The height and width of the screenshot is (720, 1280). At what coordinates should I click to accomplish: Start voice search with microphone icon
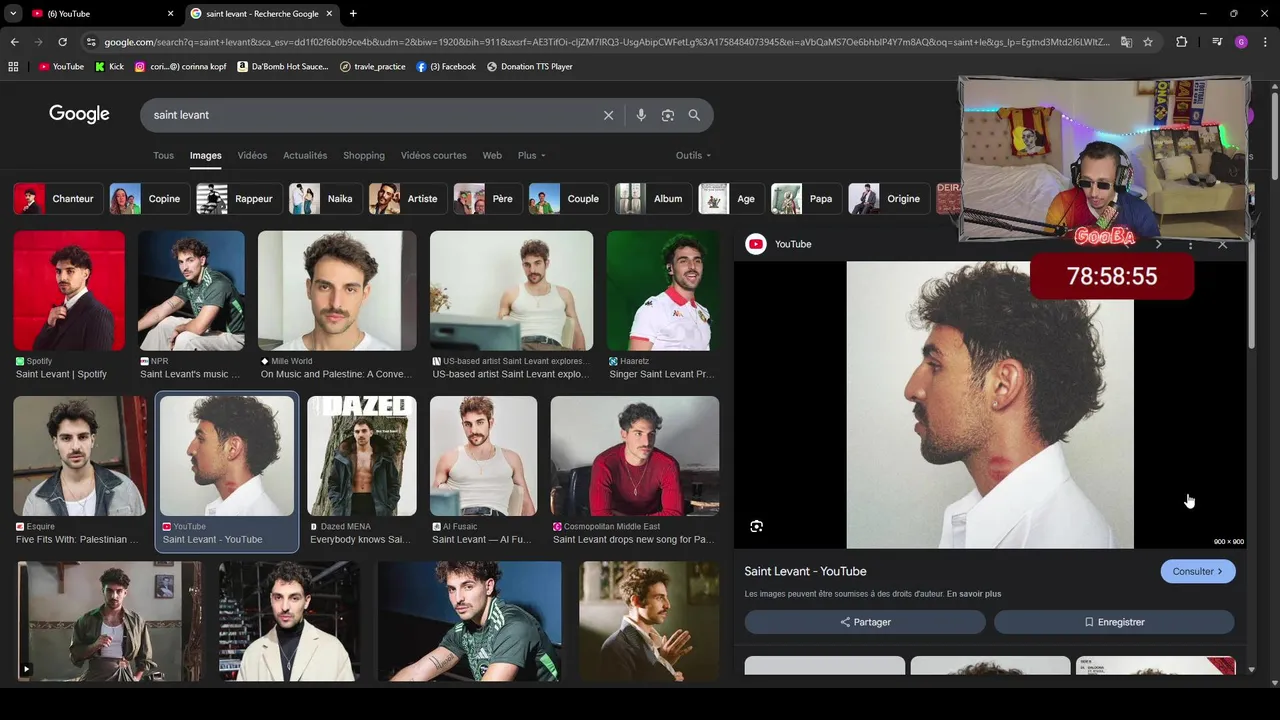641,115
